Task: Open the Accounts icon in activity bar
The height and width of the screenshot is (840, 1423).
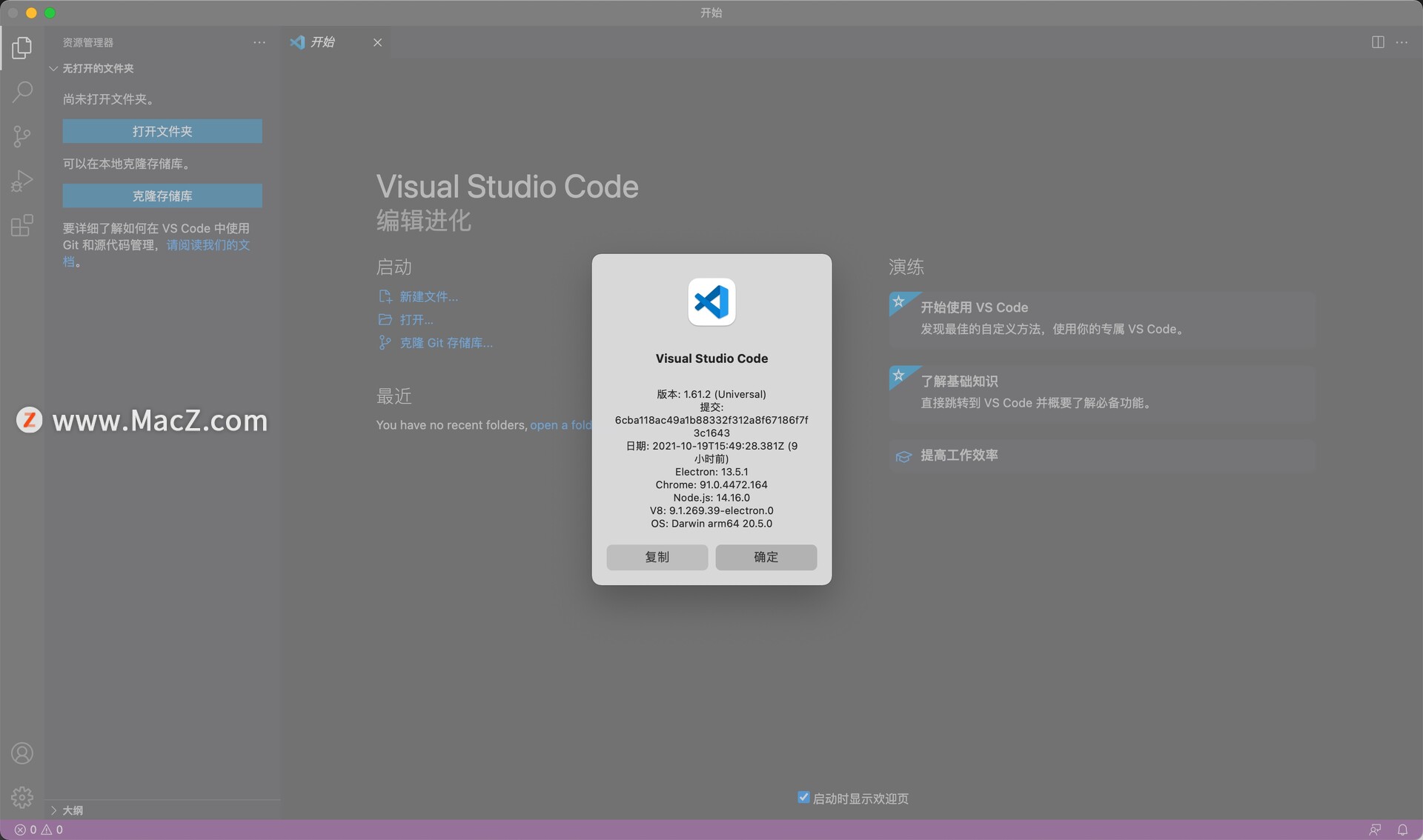Action: 22,753
